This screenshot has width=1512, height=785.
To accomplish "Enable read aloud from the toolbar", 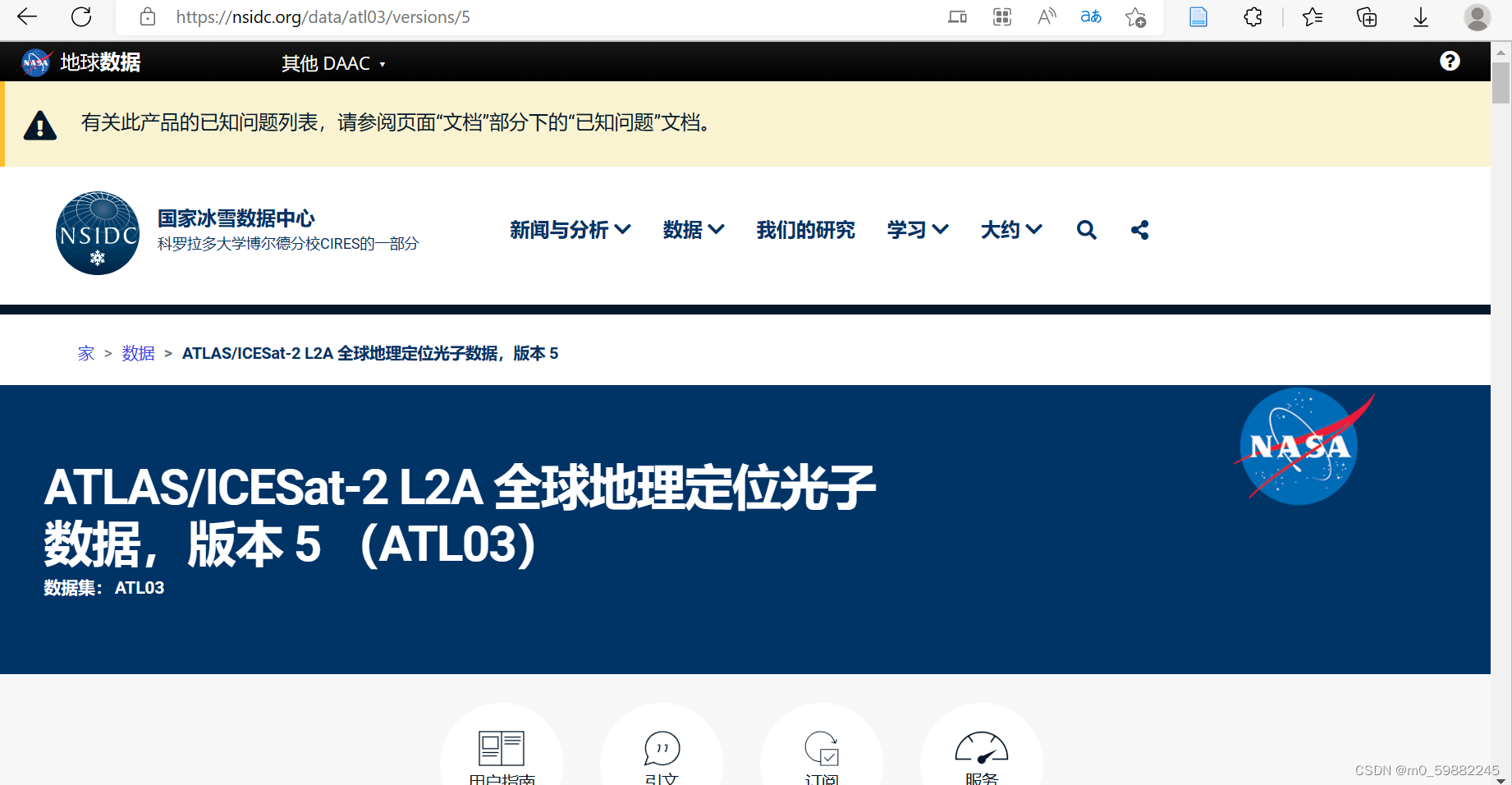I will (1046, 16).
